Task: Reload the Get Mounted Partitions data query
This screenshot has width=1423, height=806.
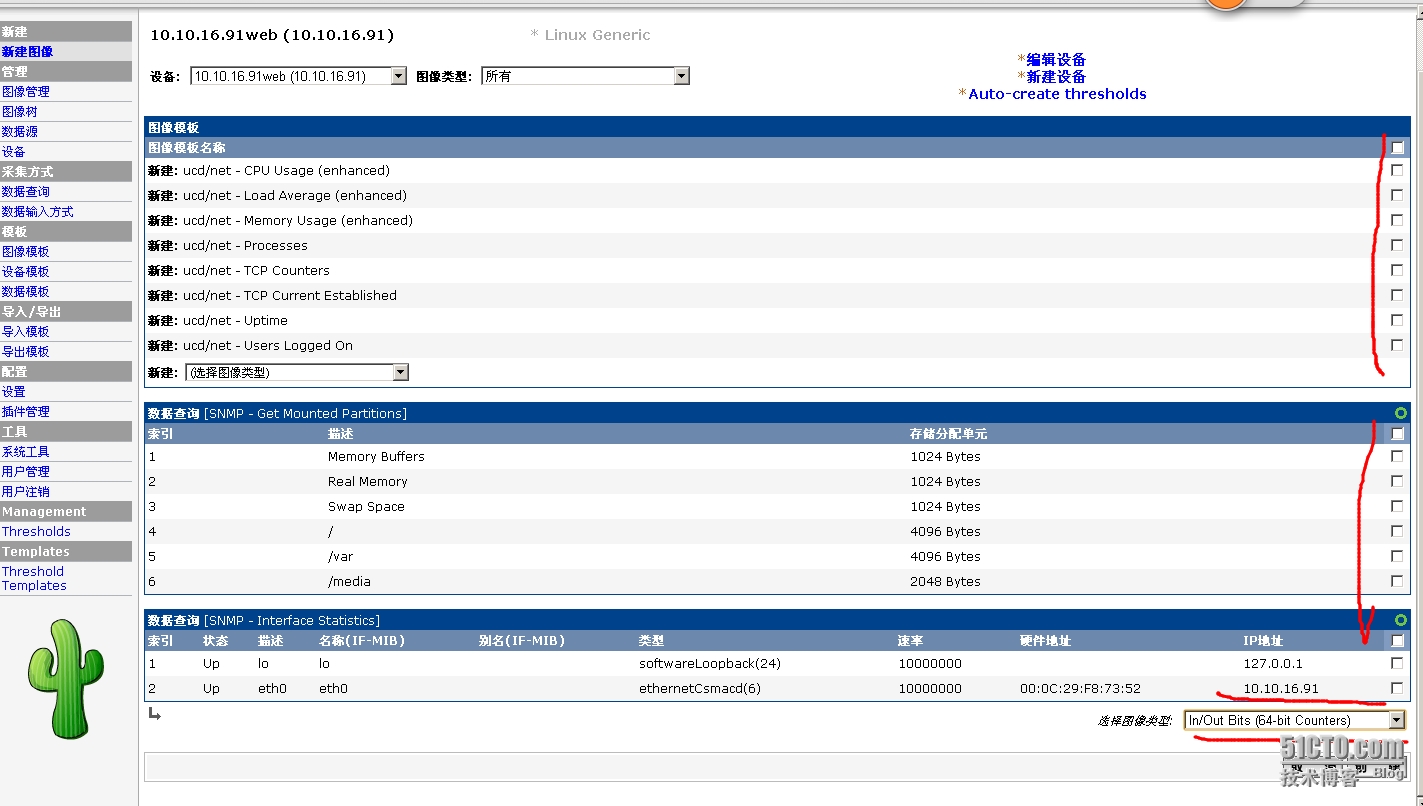Action: [1401, 413]
